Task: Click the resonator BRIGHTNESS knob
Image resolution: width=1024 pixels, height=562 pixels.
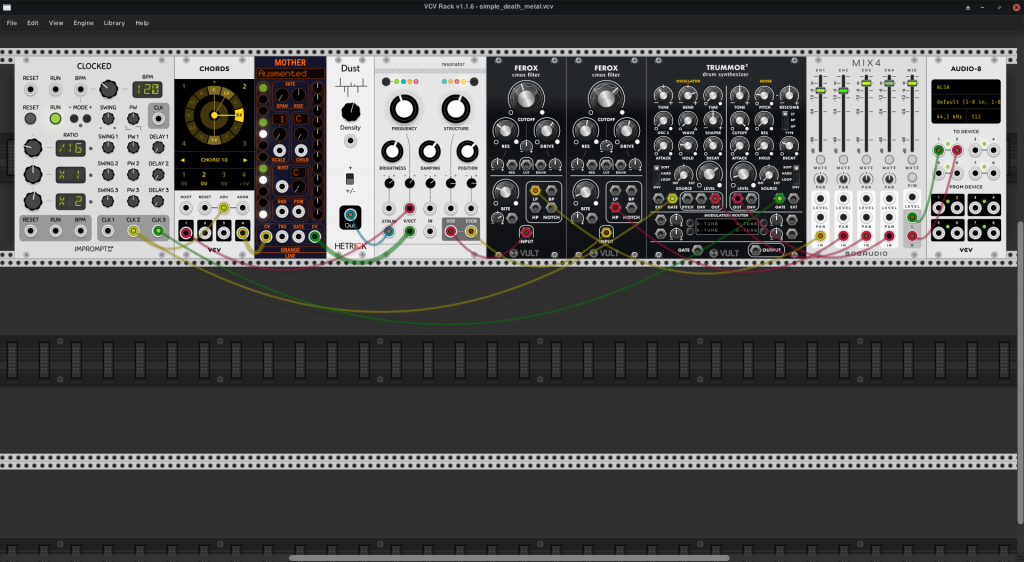Action: (x=392, y=151)
